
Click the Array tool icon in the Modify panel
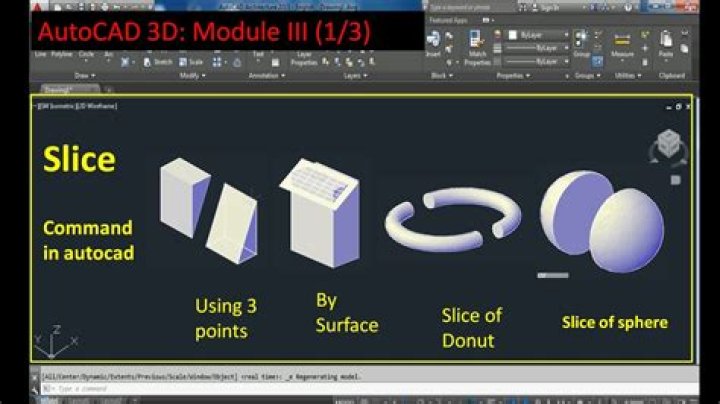click(217, 62)
